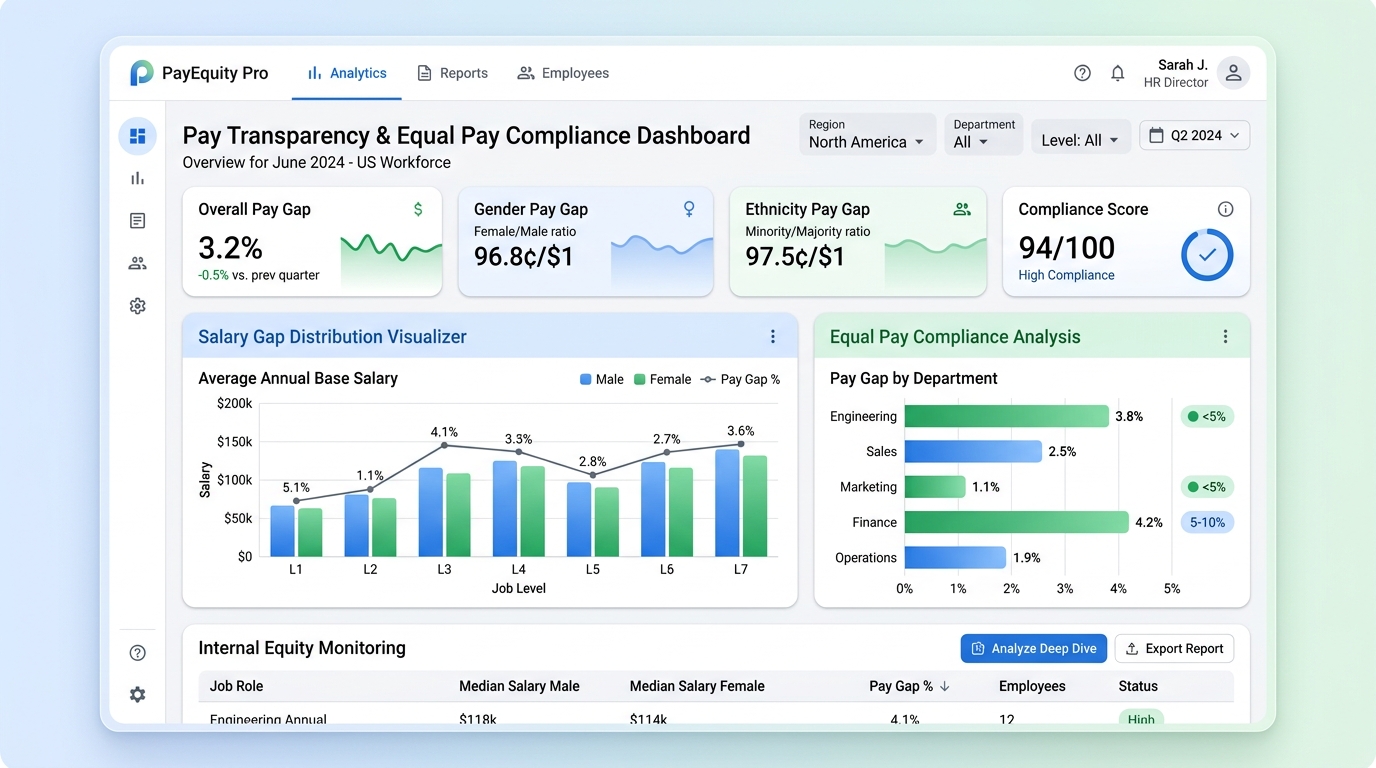Click the <5% badge next to Engineering

pos(1207,416)
